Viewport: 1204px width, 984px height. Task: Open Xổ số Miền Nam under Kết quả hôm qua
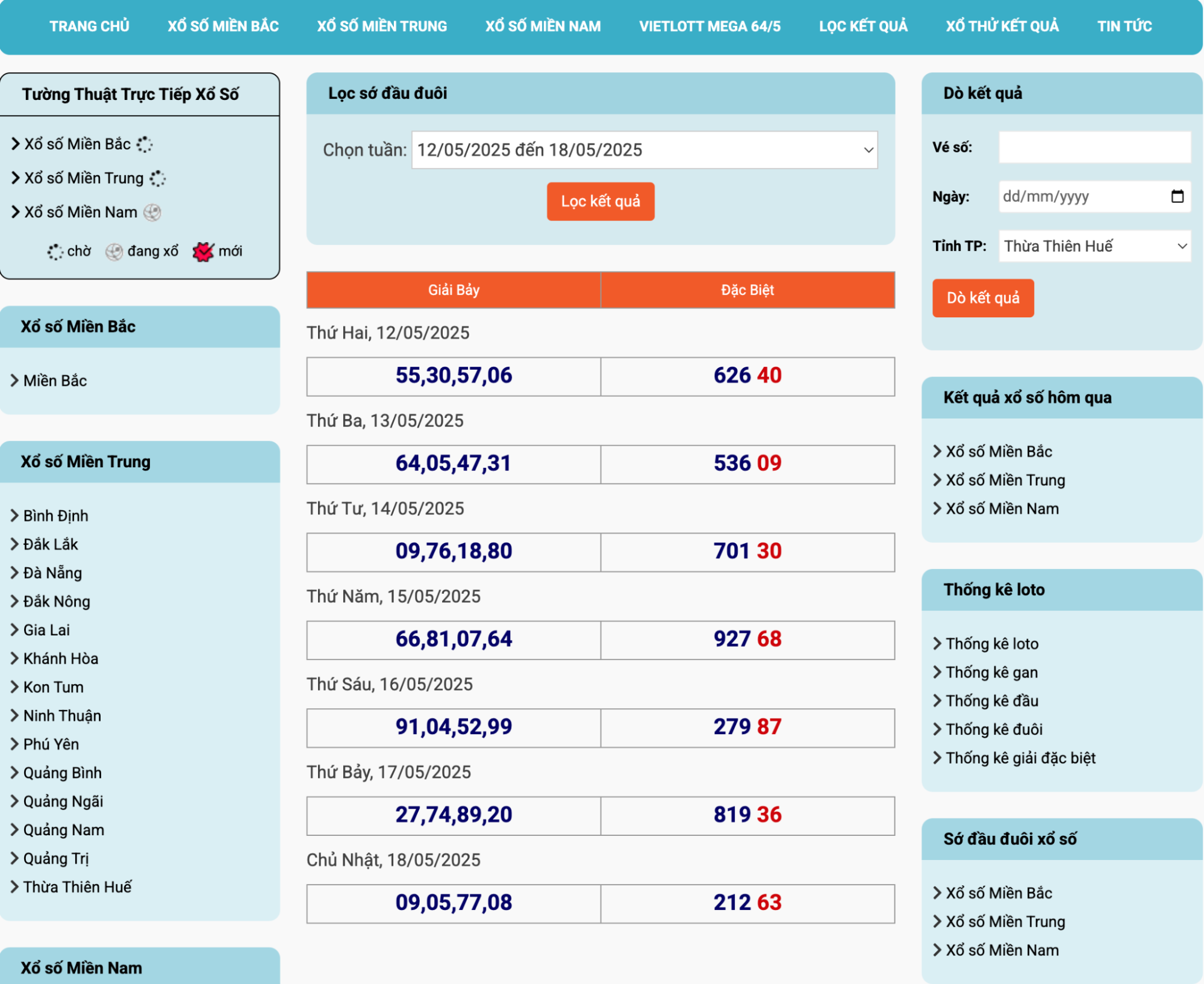point(1002,509)
